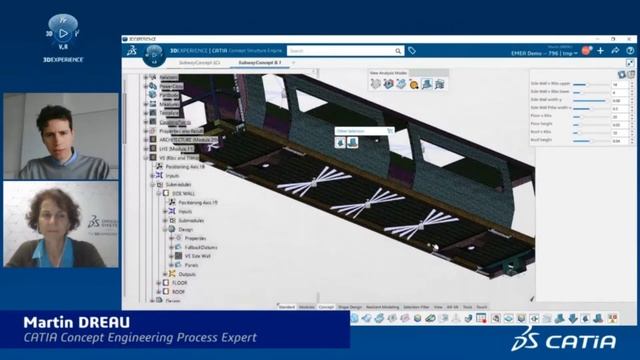Click the copy icon above the parameter sliders
This screenshot has height=360, width=640.
622,74
